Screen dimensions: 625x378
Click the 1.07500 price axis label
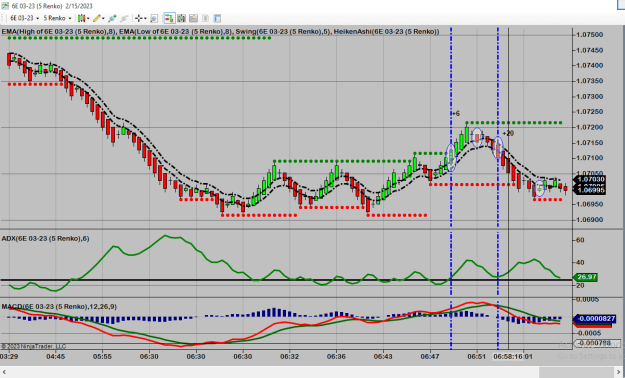(589, 35)
